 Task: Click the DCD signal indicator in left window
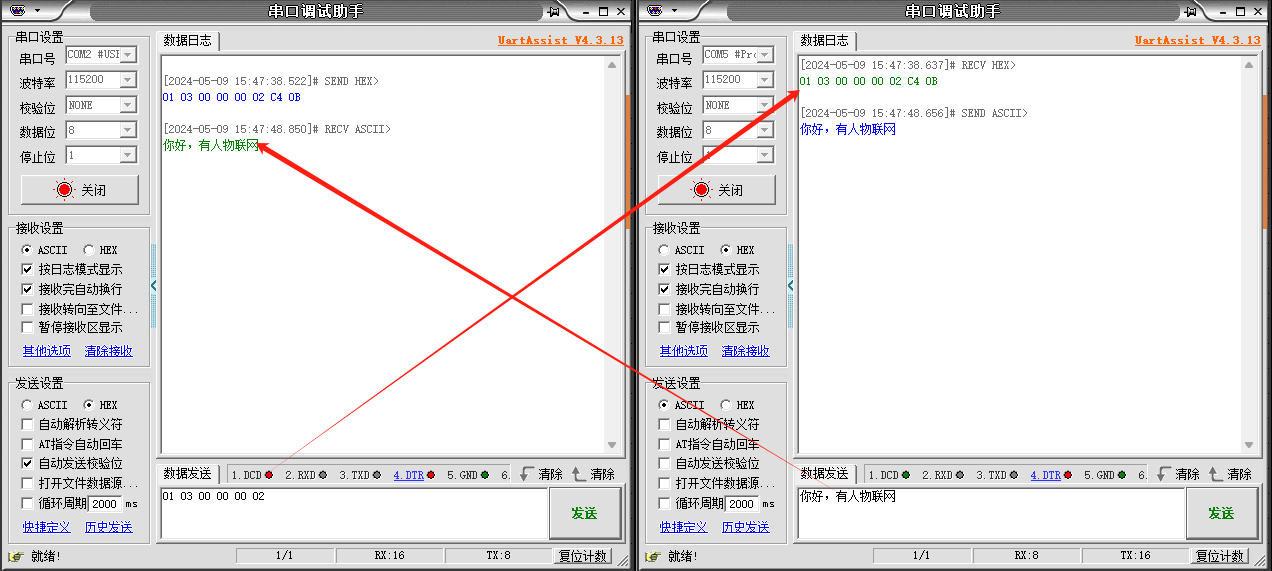(253, 475)
